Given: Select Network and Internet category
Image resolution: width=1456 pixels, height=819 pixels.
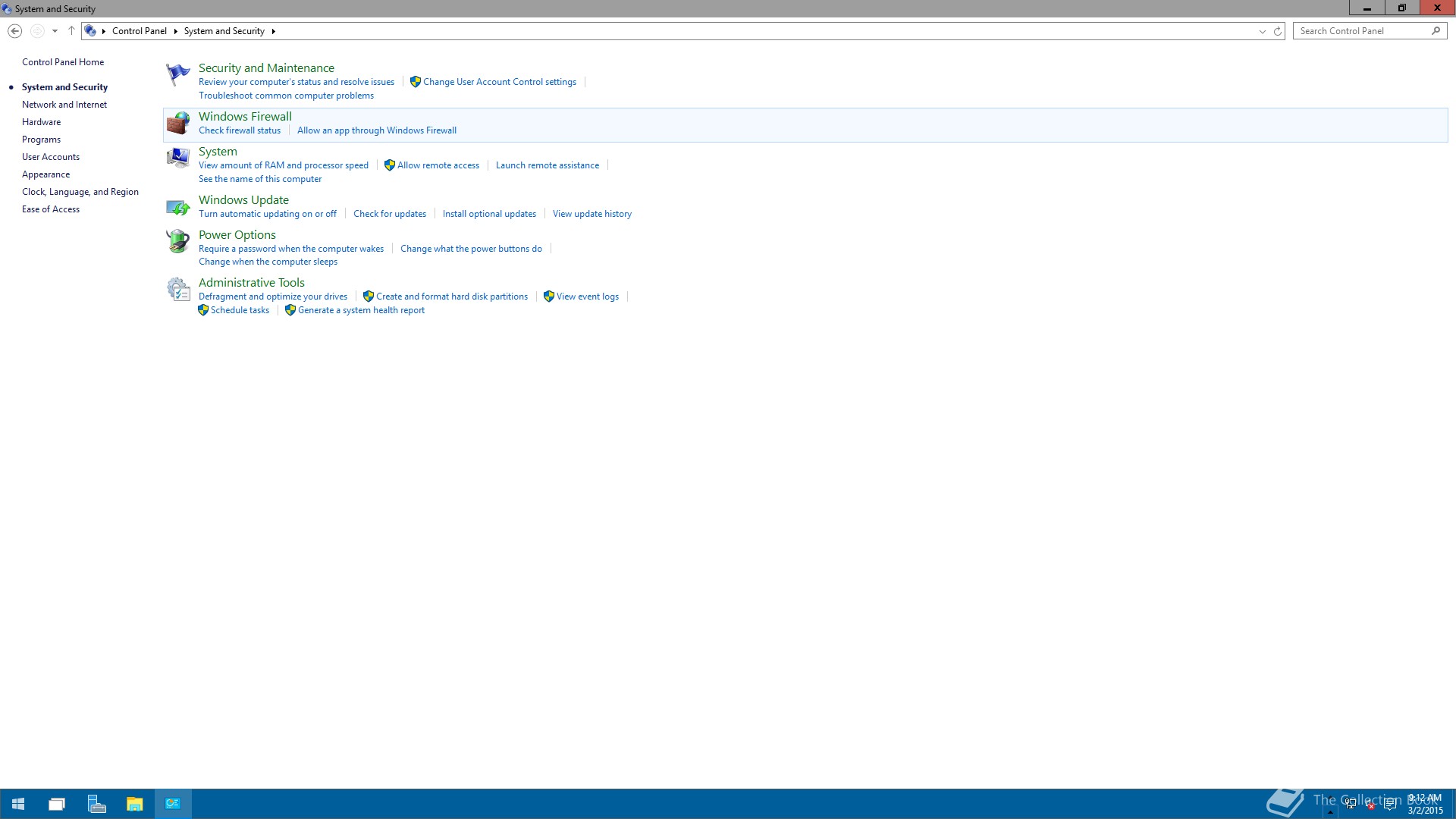Looking at the screenshot, I should (64, 105).
